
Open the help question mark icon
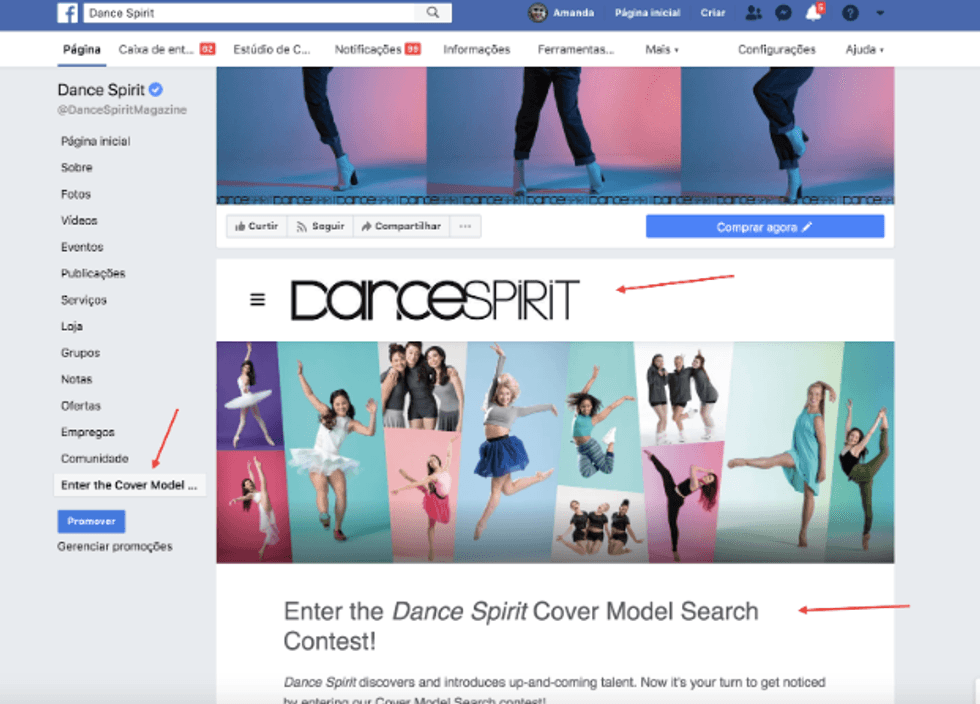(x=851, y=13)
